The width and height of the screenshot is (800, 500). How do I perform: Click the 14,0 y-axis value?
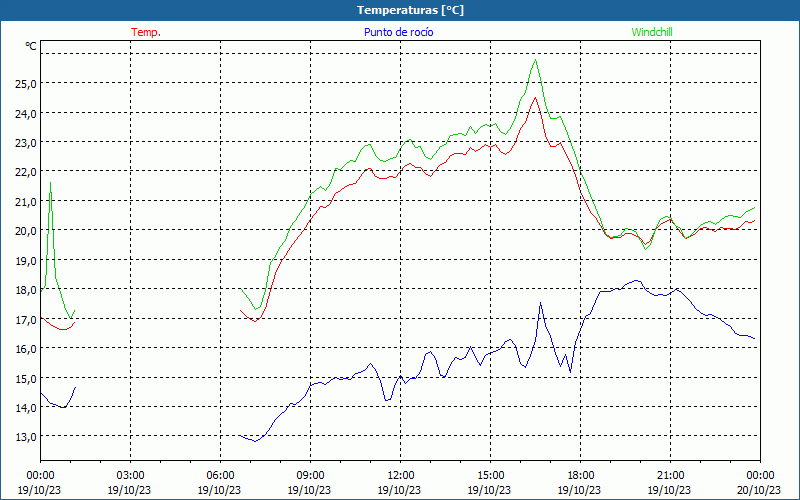(26, 408)
